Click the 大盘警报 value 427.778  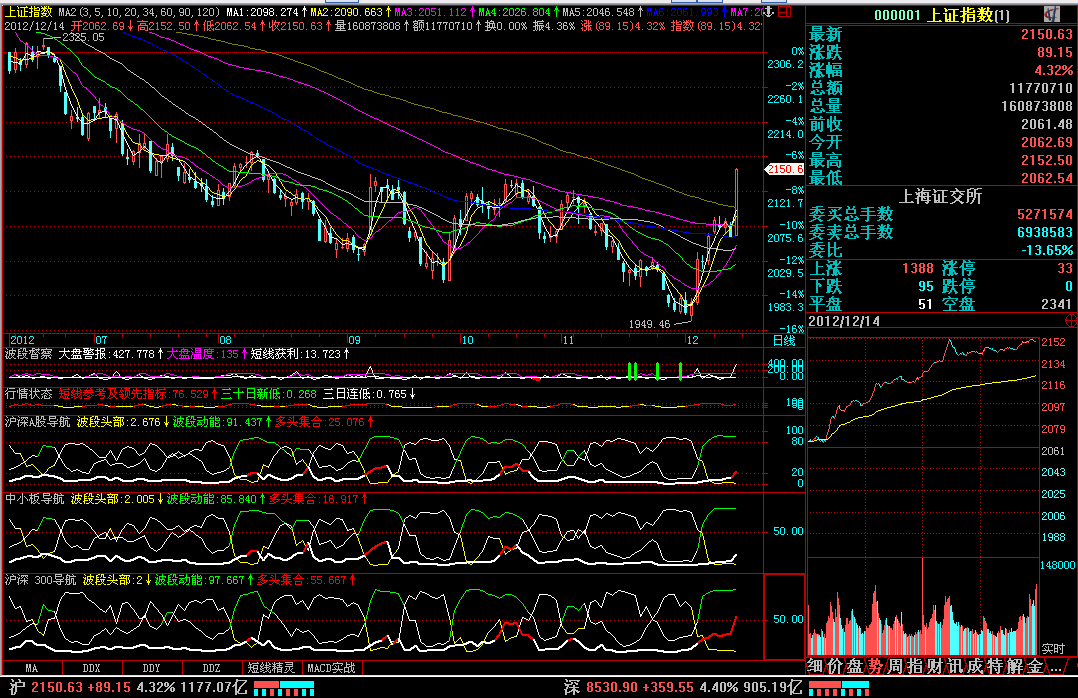134,353
